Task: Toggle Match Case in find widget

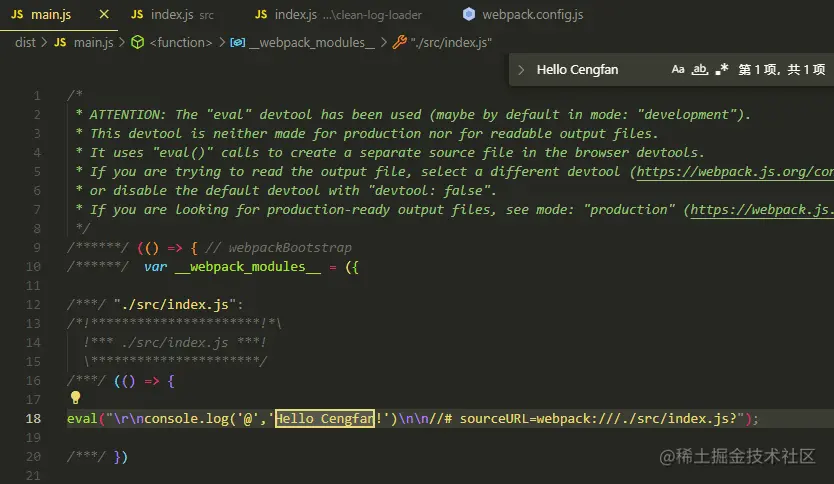Action: click(x=678, y=70)
